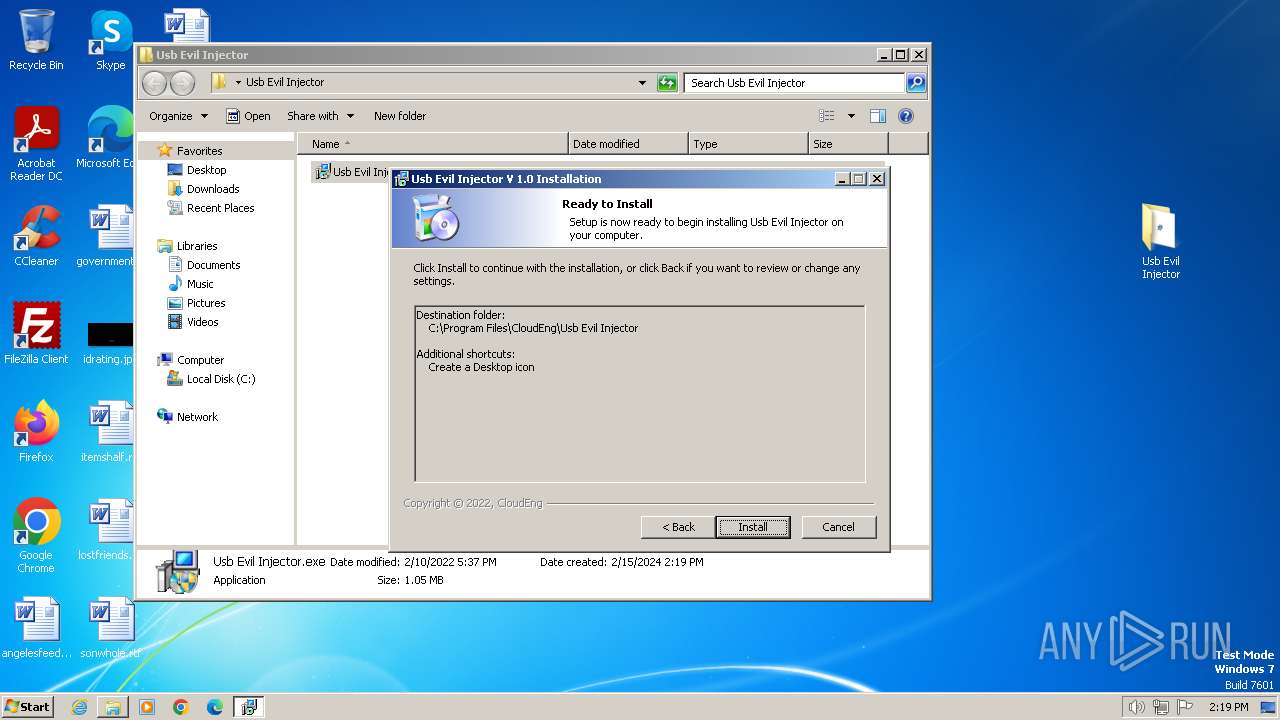
Task: Launch Microsoft Edge from desktop
Action: click(105, 138)
